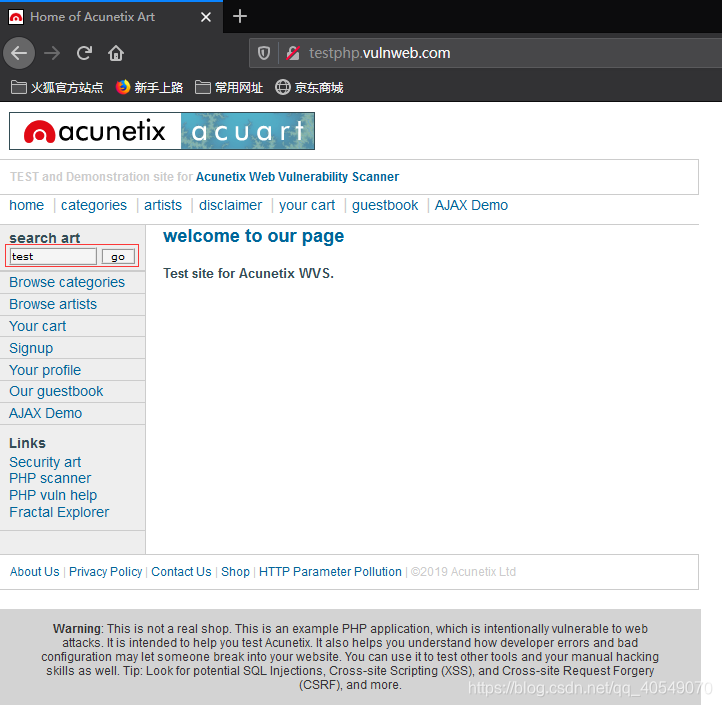Follow the PHP scanner link
Image resolution: width=722 pixels, height=707 pixels.
point(50,479)
